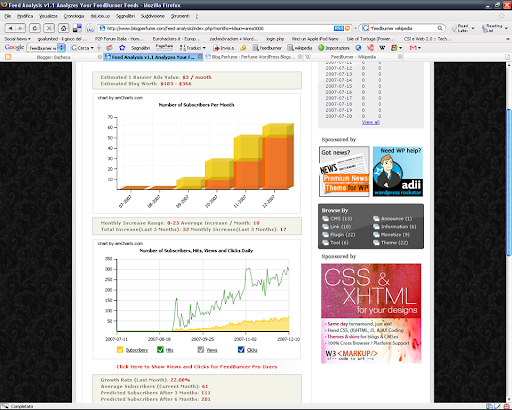Click the del.icio.us TAG button

pos(90,28)
